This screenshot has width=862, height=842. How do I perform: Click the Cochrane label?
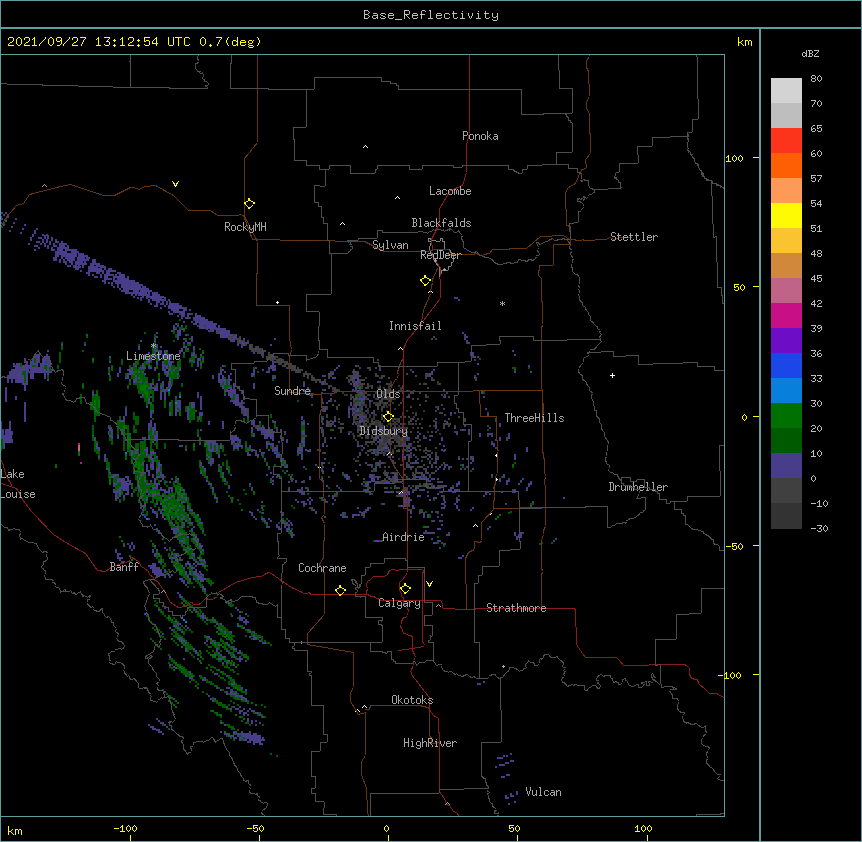tap(322, 568)
